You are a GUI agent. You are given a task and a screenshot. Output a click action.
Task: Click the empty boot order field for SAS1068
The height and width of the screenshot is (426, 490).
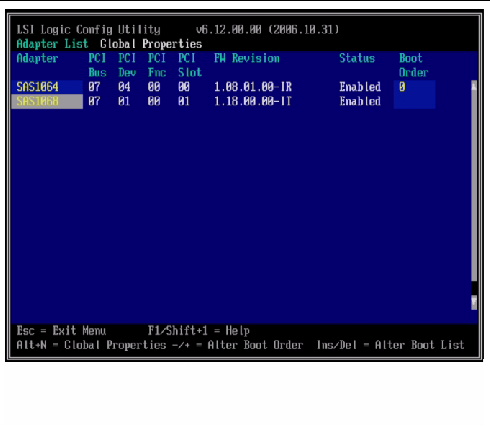coord(414,101)
